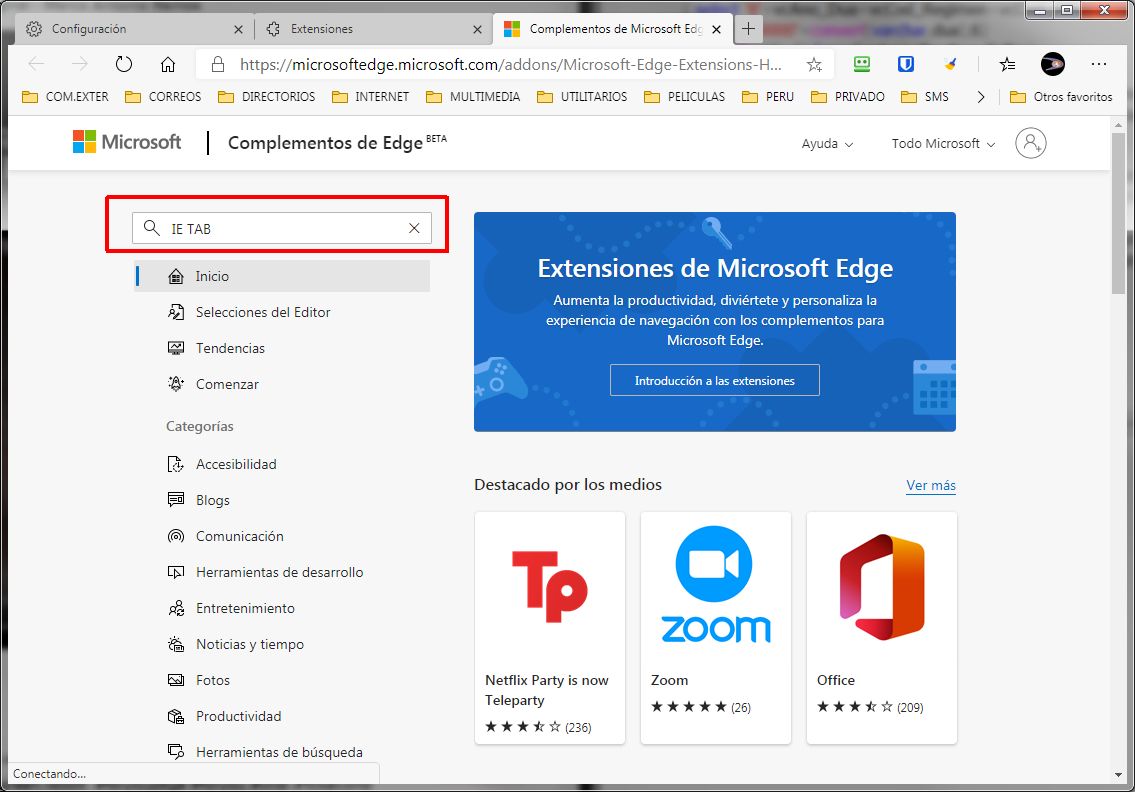Open the Favorites list icon
The width and height of the screenshot is (1135, 792).
click(1007, 64)
